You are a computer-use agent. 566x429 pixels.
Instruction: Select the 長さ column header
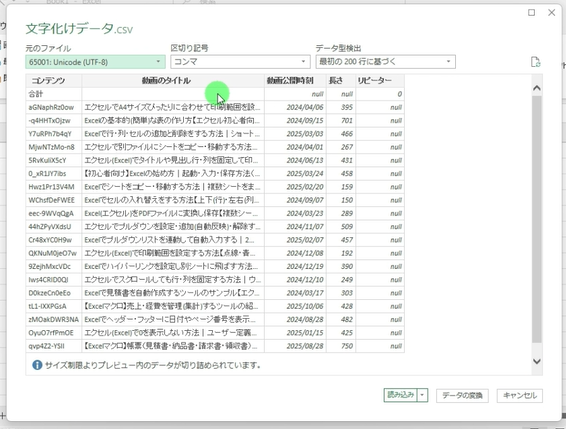pos(341,81)
